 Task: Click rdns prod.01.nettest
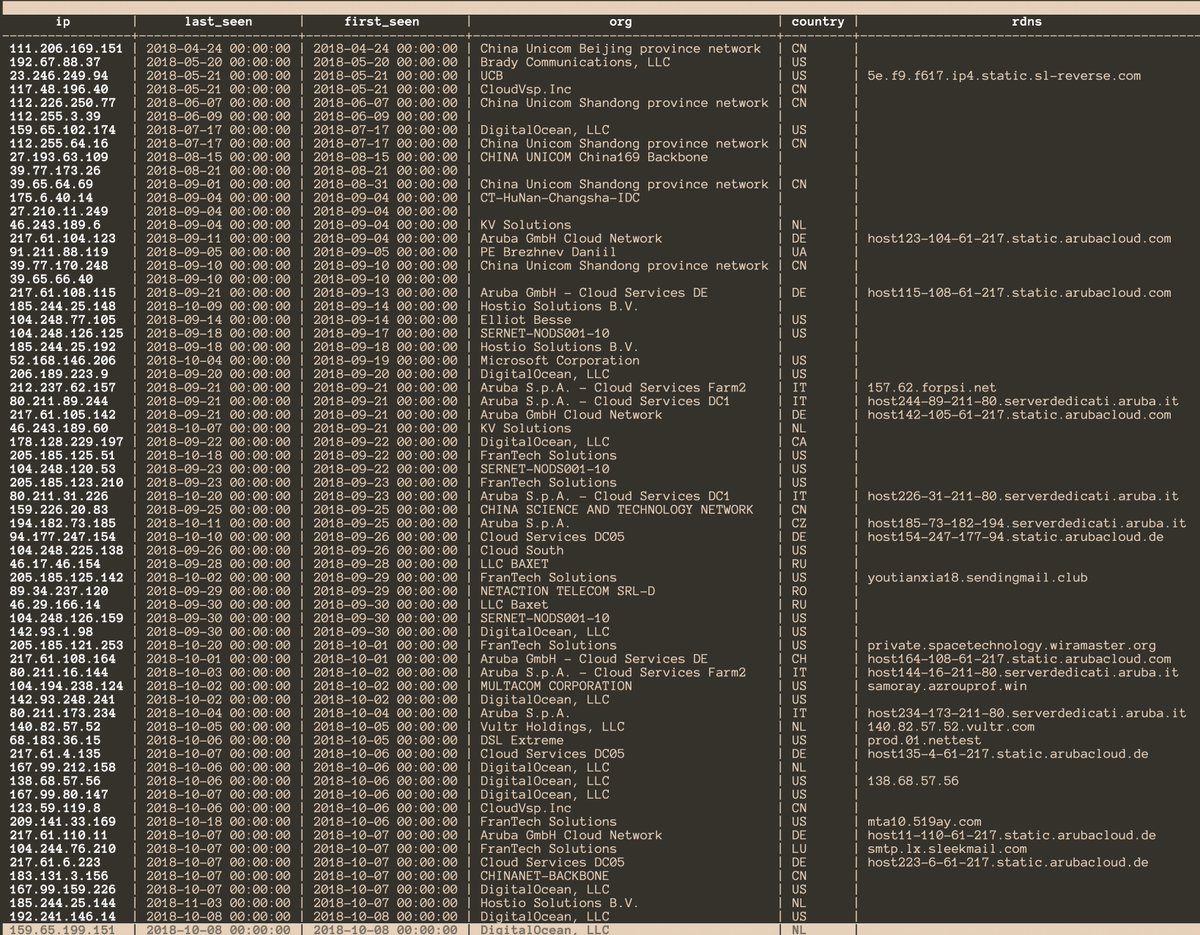[x=924, y=740]
